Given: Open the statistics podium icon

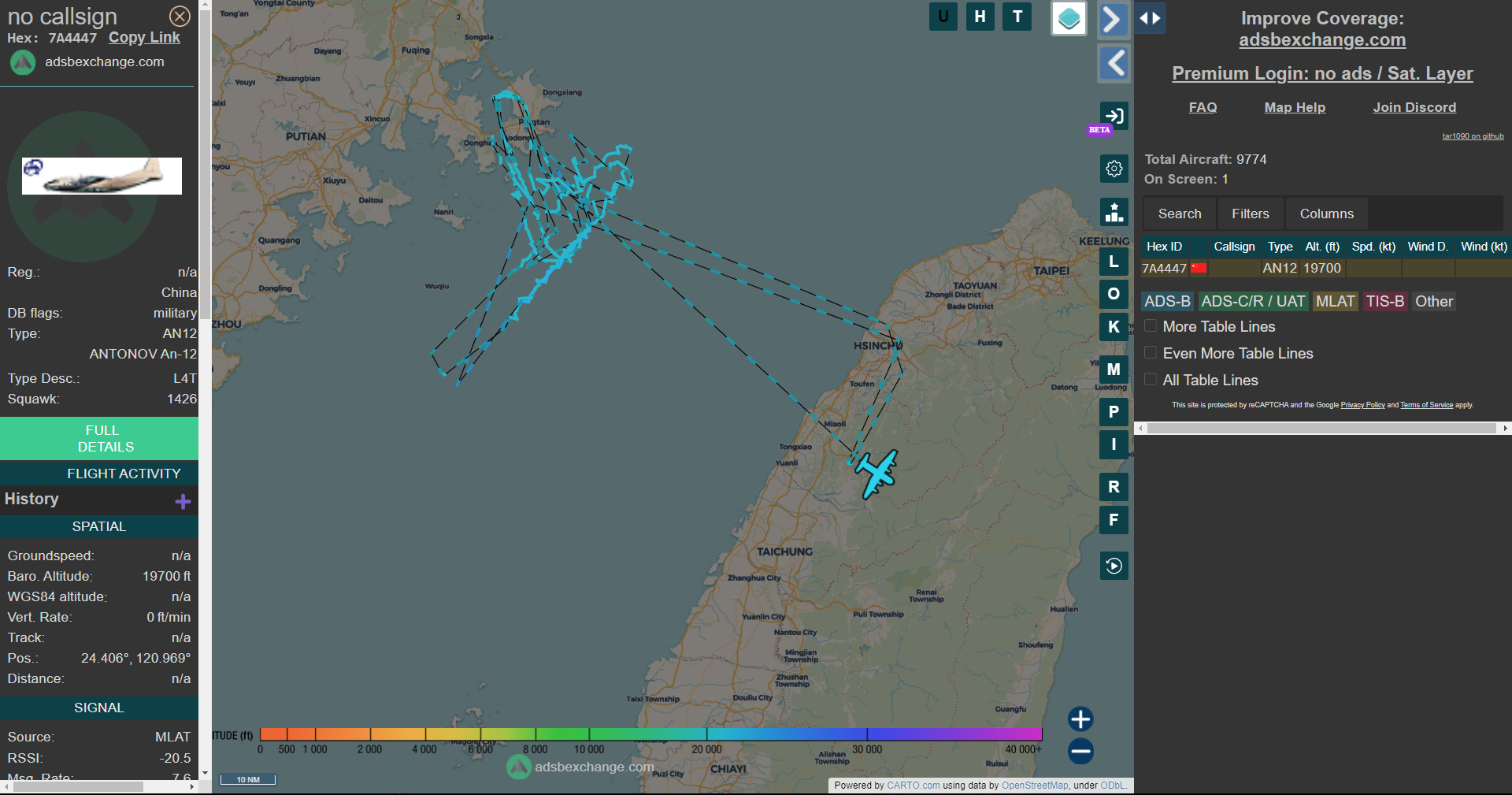Looking at the screenshot, I should click(1114, 212).
